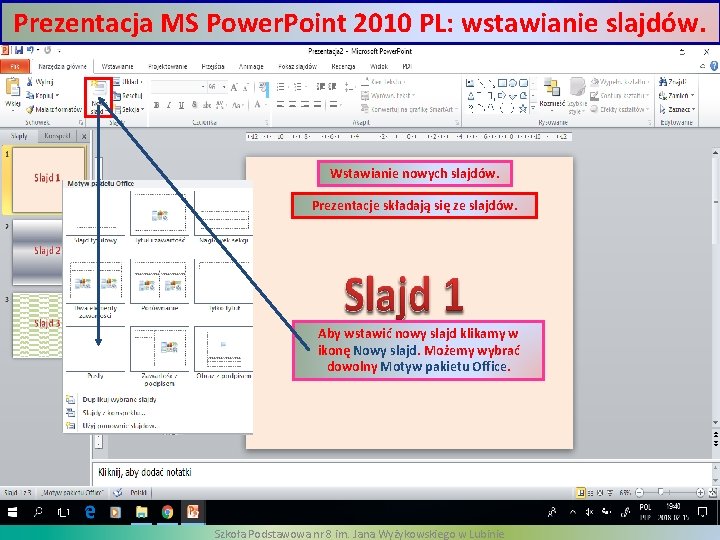This screenshot has width=720, height=540.
Task: Switch to Widok ribbon tab
Action: pos(379,67)
